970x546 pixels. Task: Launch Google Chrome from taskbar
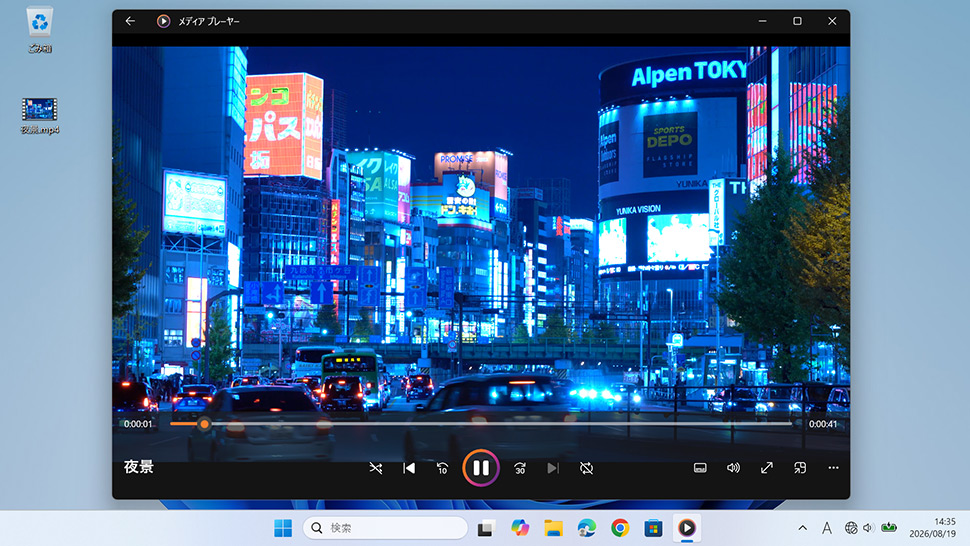point(620,528)
